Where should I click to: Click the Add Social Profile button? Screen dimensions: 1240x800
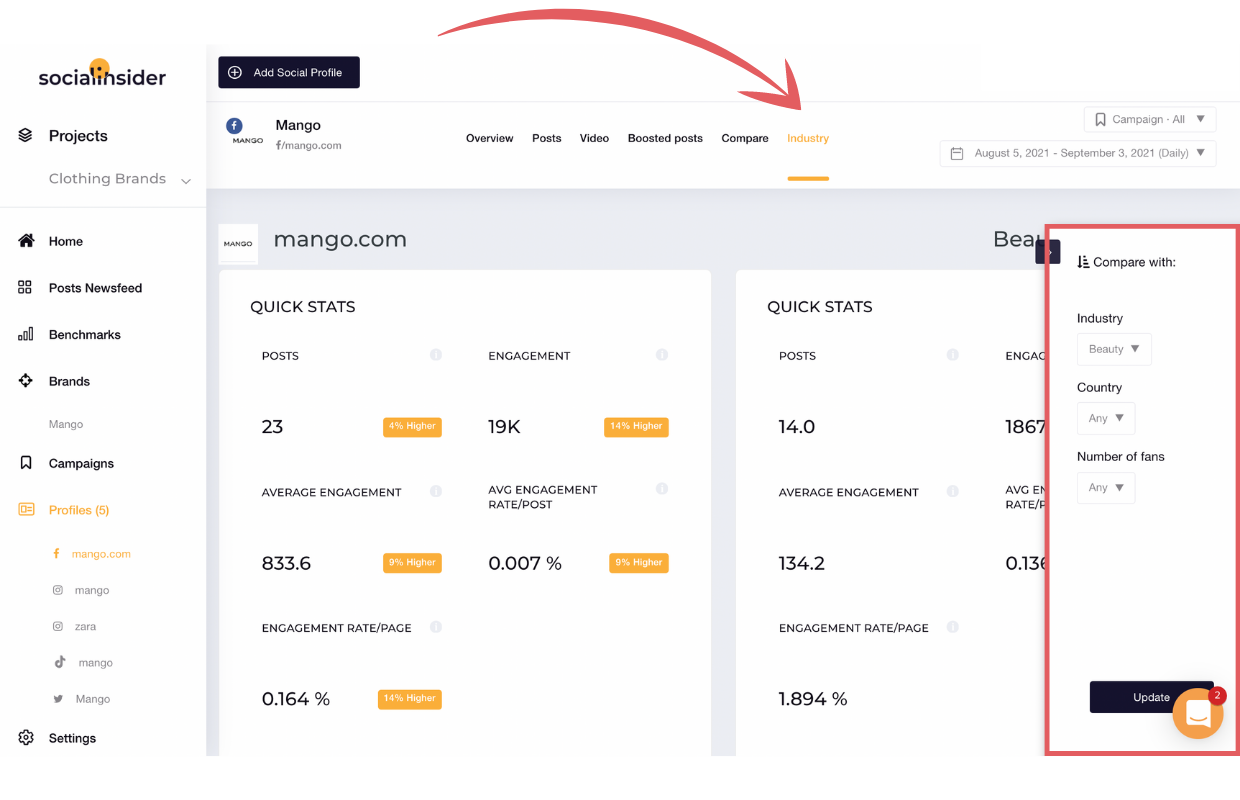(289, 72)
